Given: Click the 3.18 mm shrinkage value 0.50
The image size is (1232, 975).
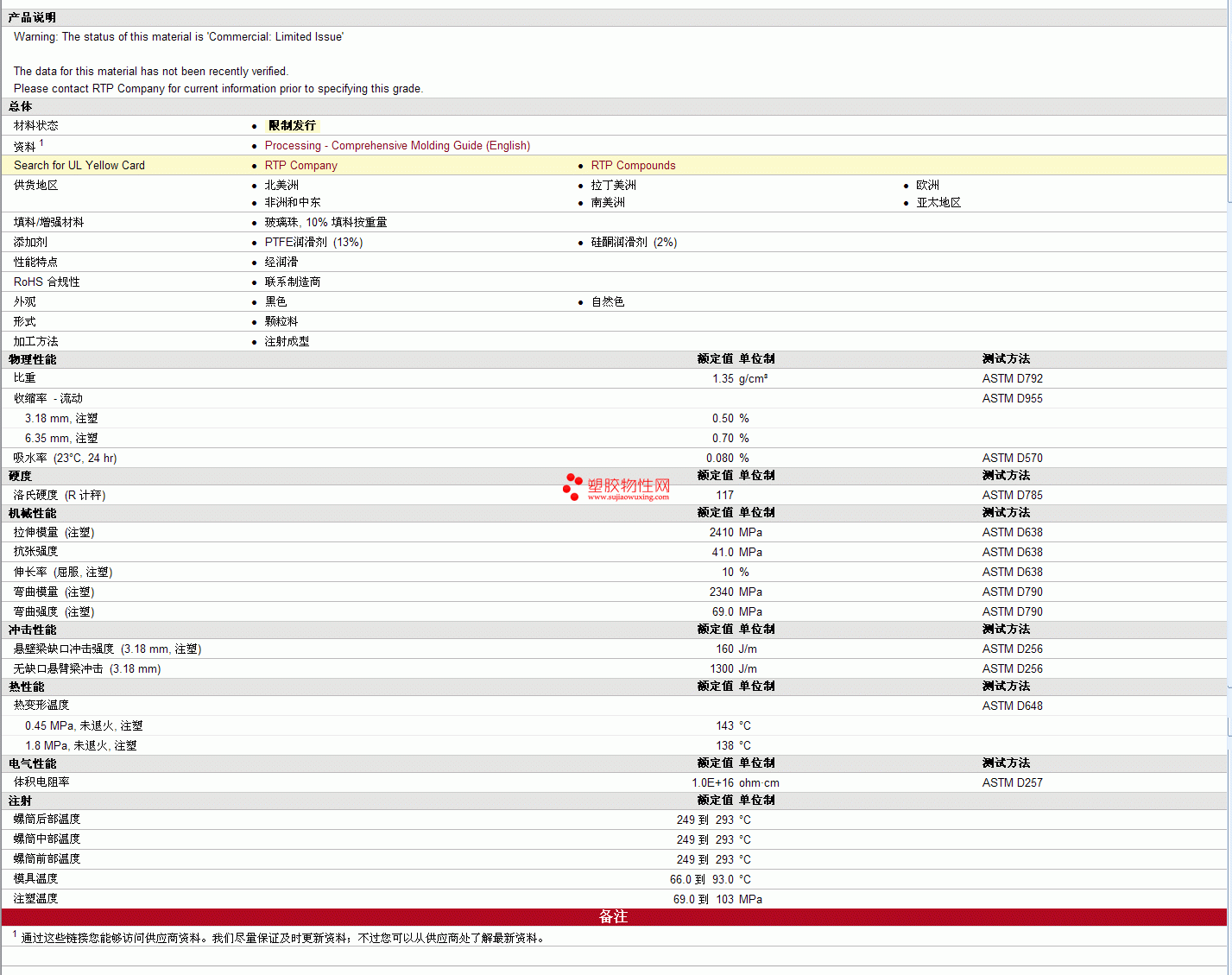Looking at the screenshot, I should 723,419.
